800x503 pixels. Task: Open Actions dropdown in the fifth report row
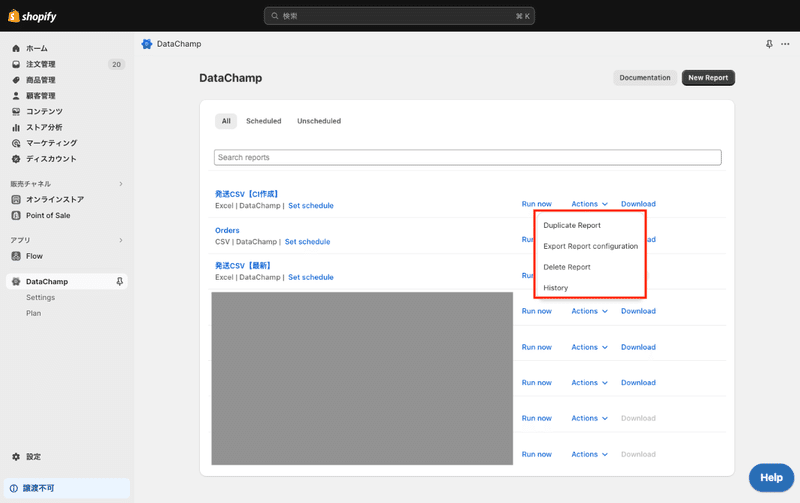coord(589,347)
